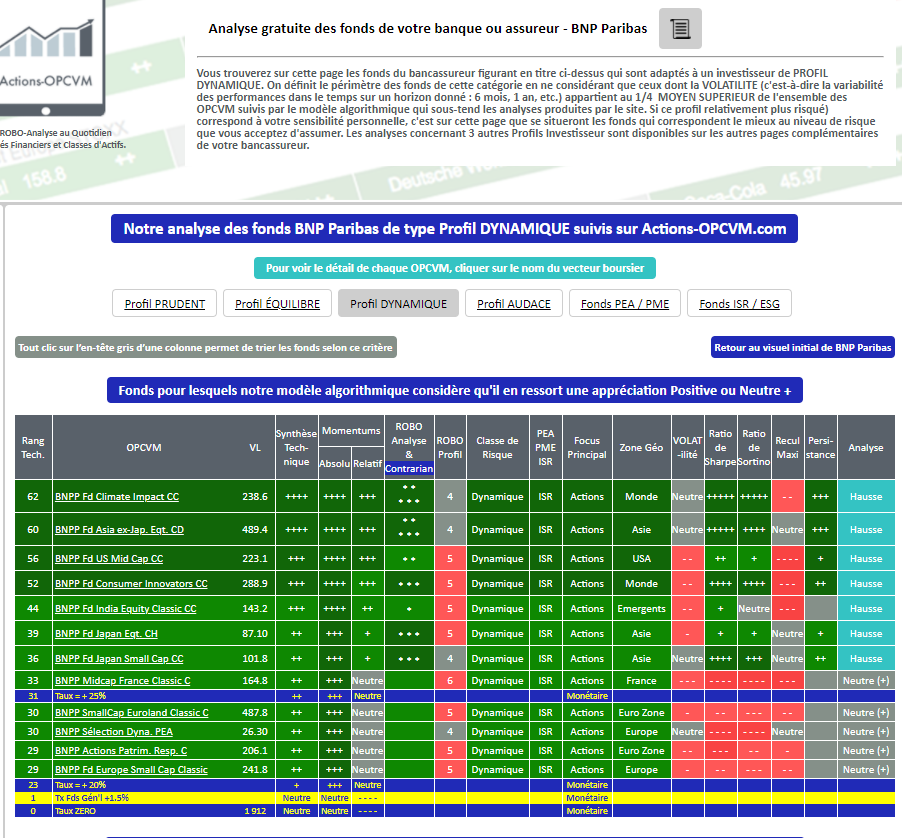Switch to Profil ÉQUILIBRE tab
This screenshot has height=838, width=902.
277,304
